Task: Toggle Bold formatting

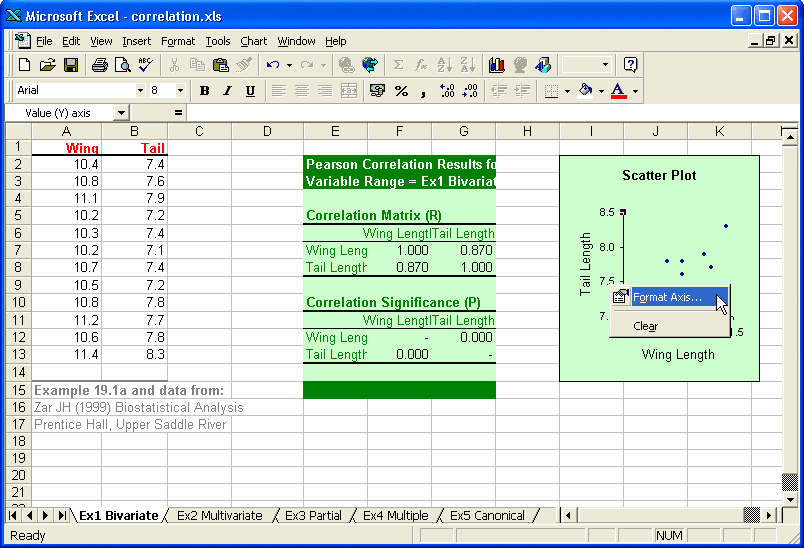Action: 204,90
